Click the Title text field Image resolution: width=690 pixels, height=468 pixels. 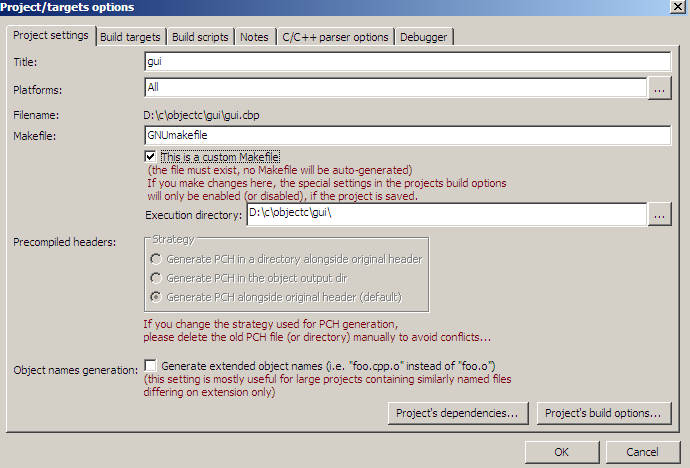(x=407, y=62)
